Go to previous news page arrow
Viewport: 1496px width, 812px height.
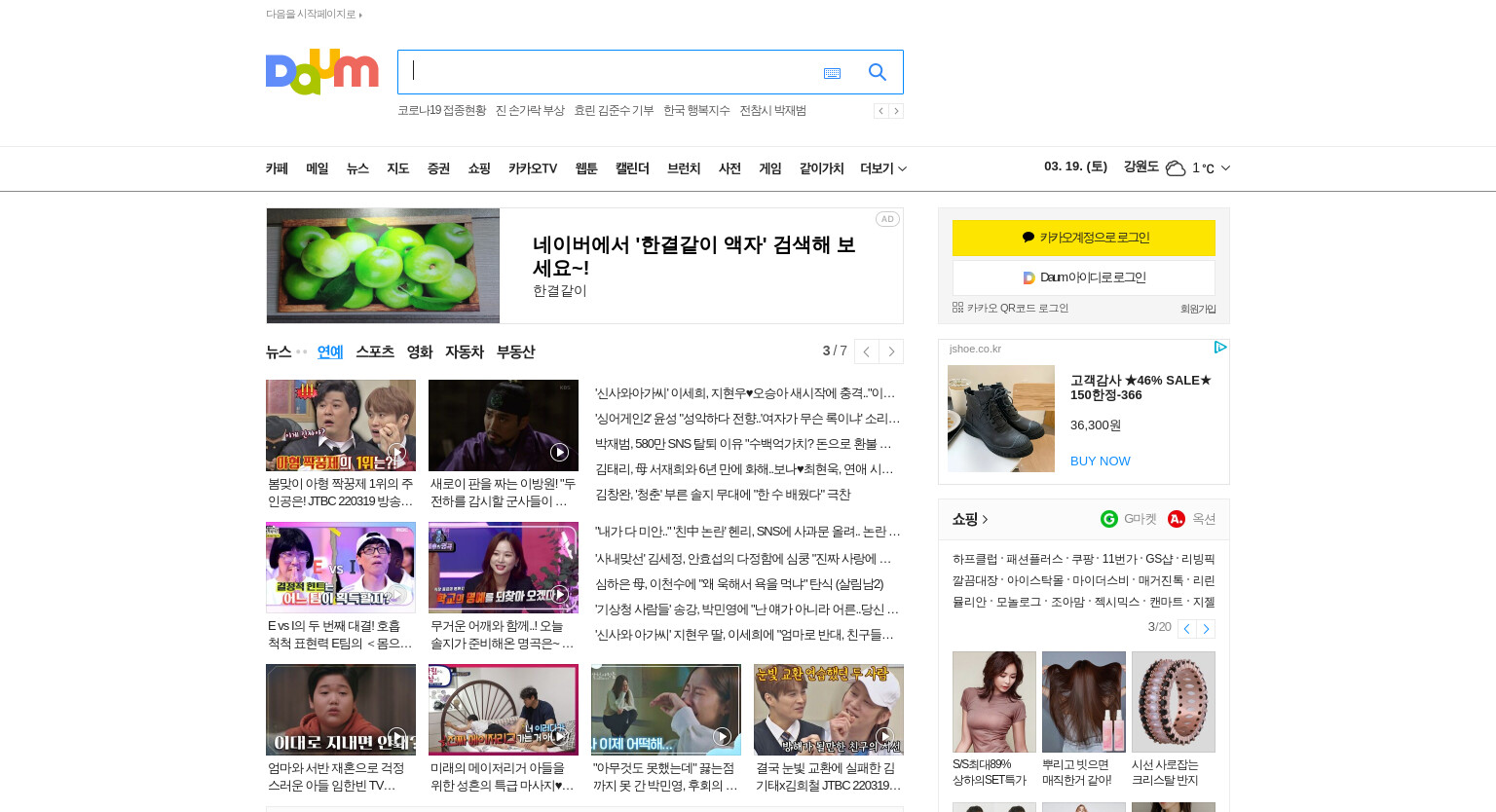click(866, 351)
